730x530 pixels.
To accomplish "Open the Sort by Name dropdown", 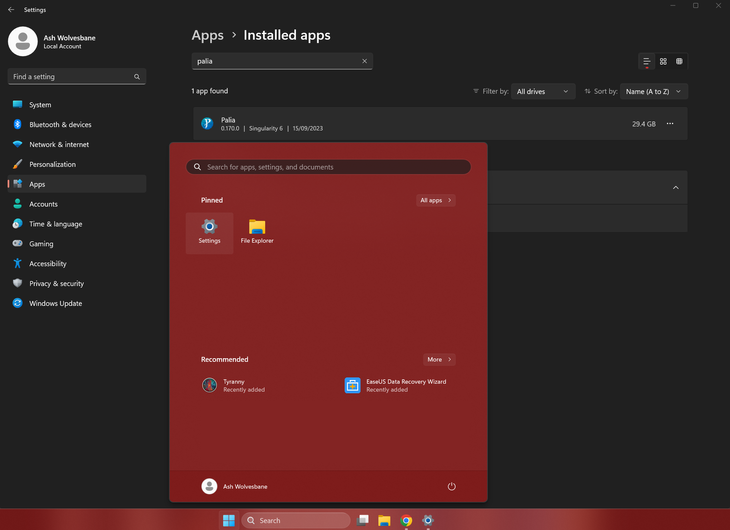I will pyautogui.click(x=654, y=91).
